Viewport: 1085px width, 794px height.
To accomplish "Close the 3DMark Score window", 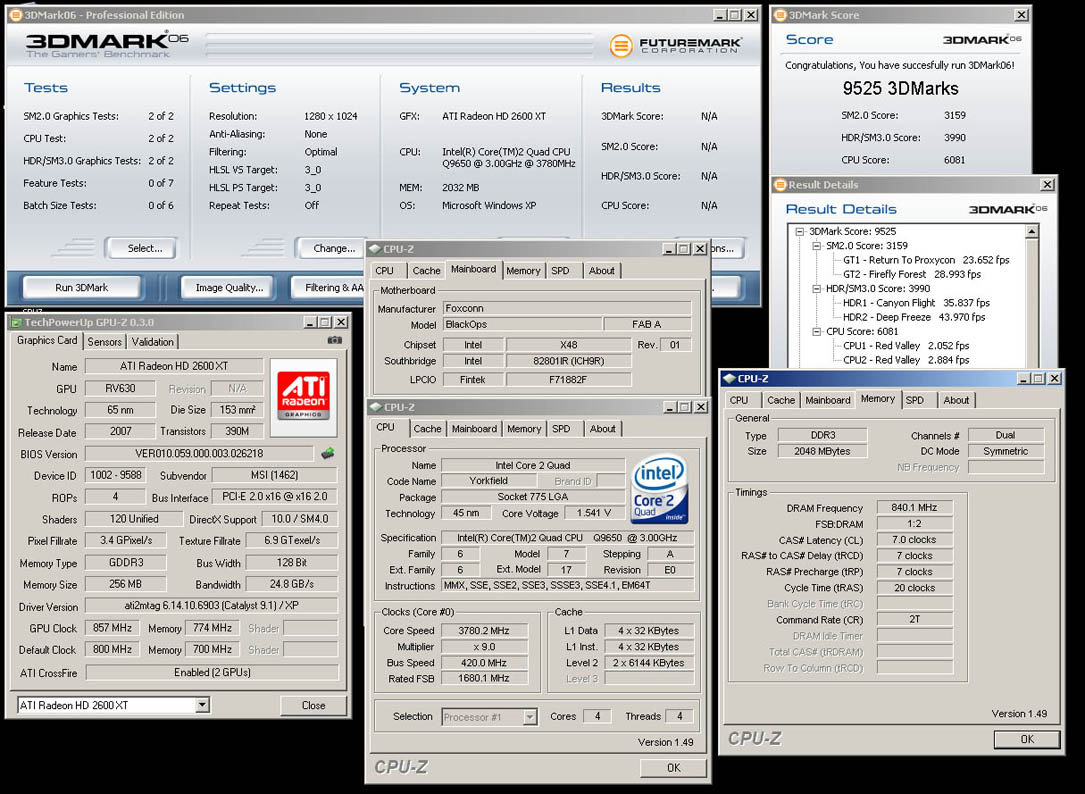I will pos(1021,15).
